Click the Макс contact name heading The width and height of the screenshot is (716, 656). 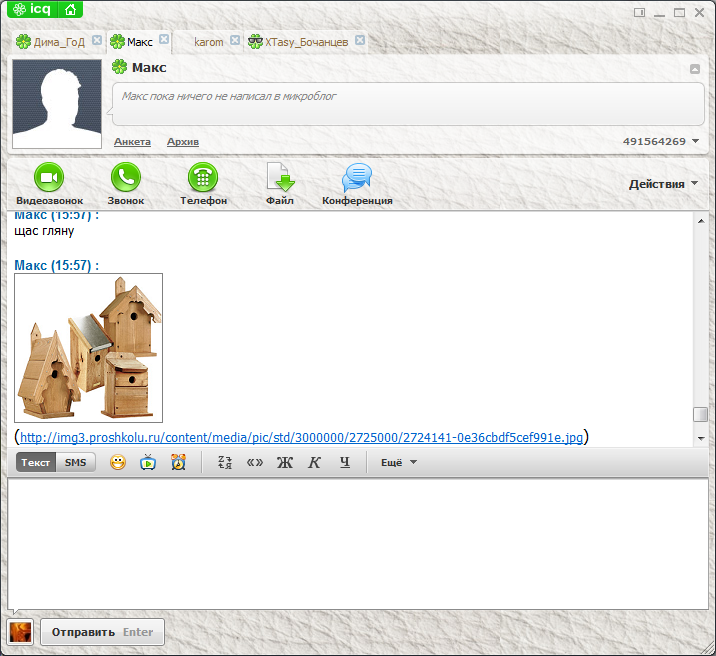[149, 68]
